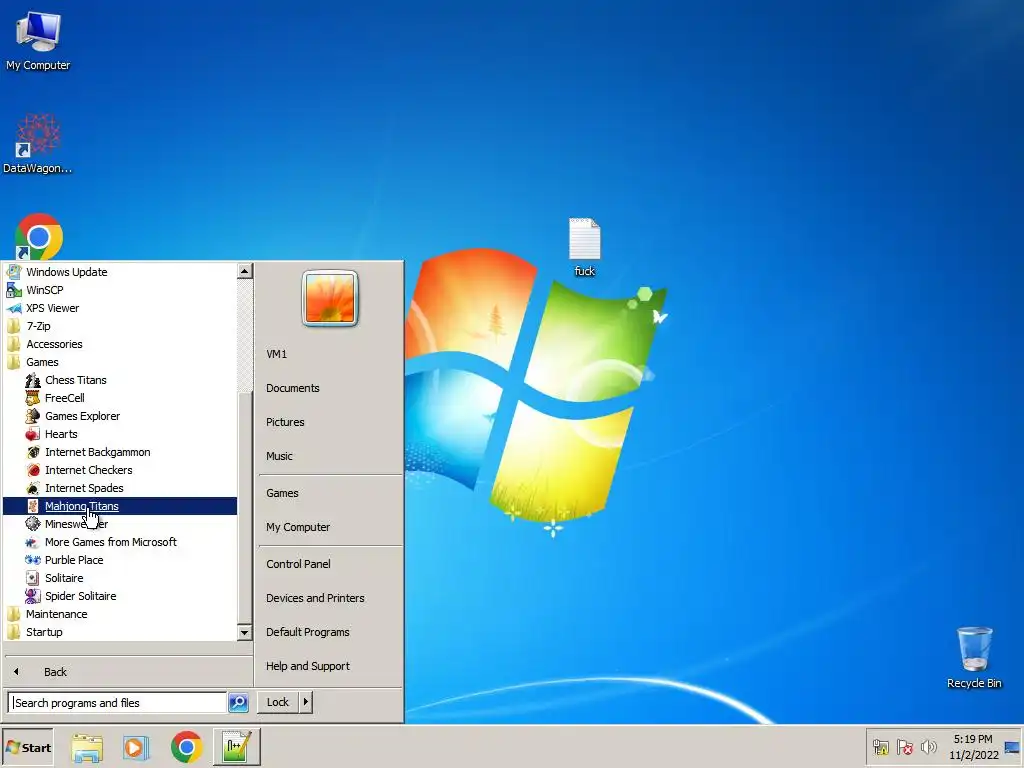This screenshot has height=768, width=1024.
Task: Click in Search programs and files box
Action: click(118, 703)
